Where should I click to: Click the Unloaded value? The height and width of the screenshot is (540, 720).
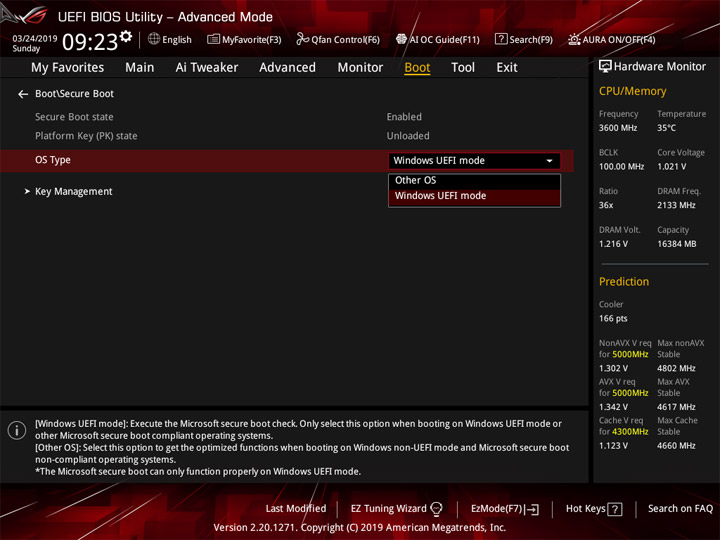408,136
